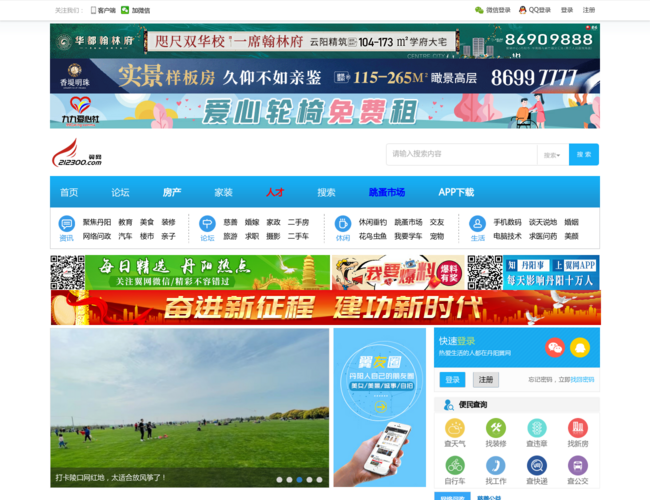This screenshot has width=650, height=500.
Task: Open the 查违章 traffic light icon
Action: [x=537, y=429]
